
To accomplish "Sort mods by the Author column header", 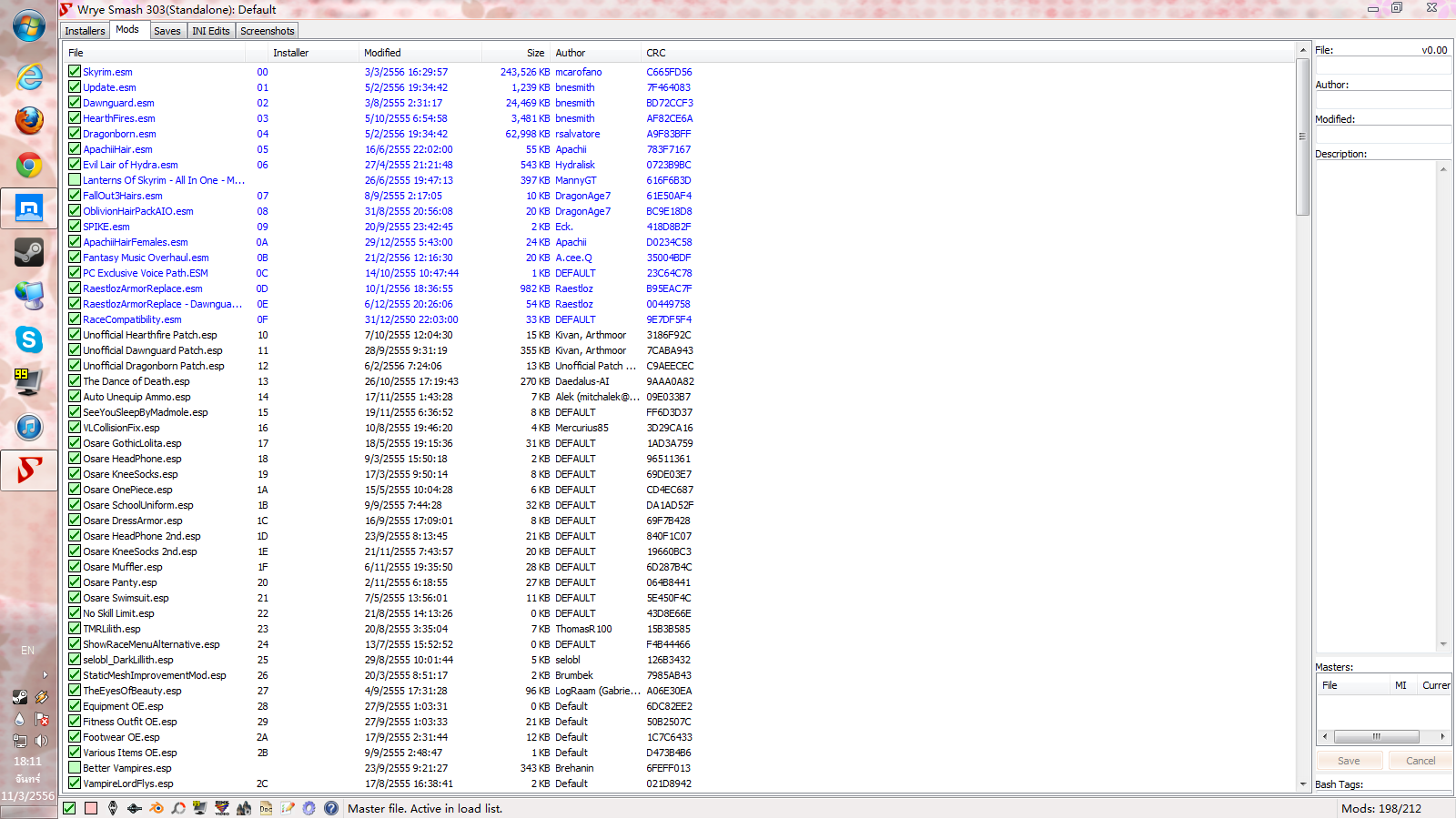I will pyautogui.click(x=596, y=53).
